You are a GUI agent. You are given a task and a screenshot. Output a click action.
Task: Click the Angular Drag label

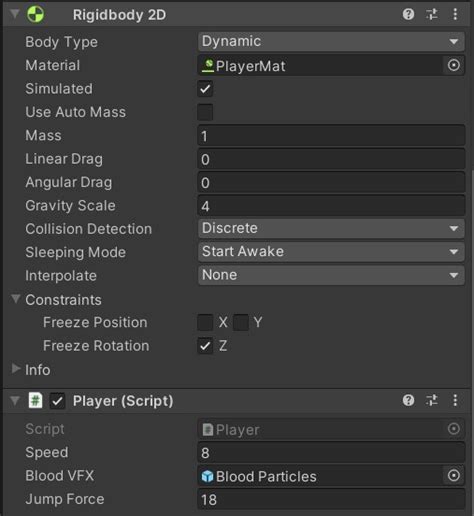(x=69, y=183)
